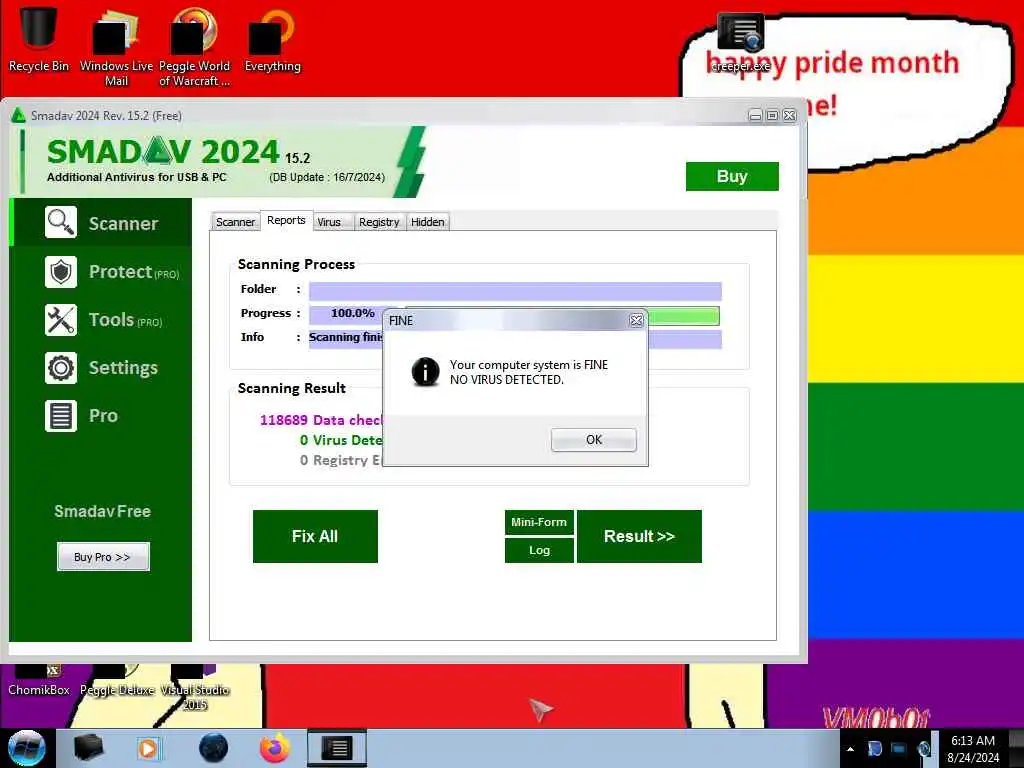
Task: Open the Protect (PRO) shield section
Action: tap(111, 272)
